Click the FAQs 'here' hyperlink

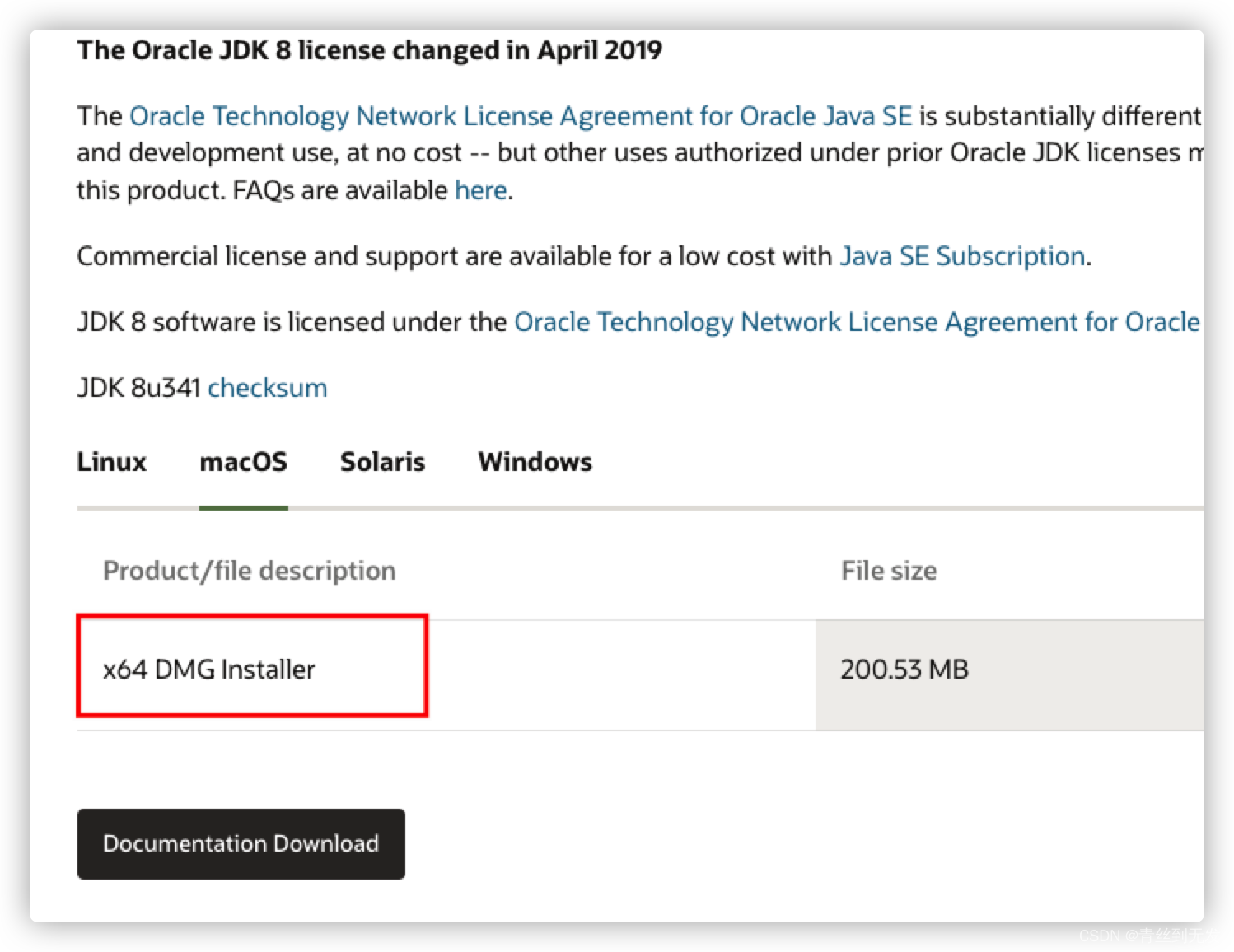(480, 189)
